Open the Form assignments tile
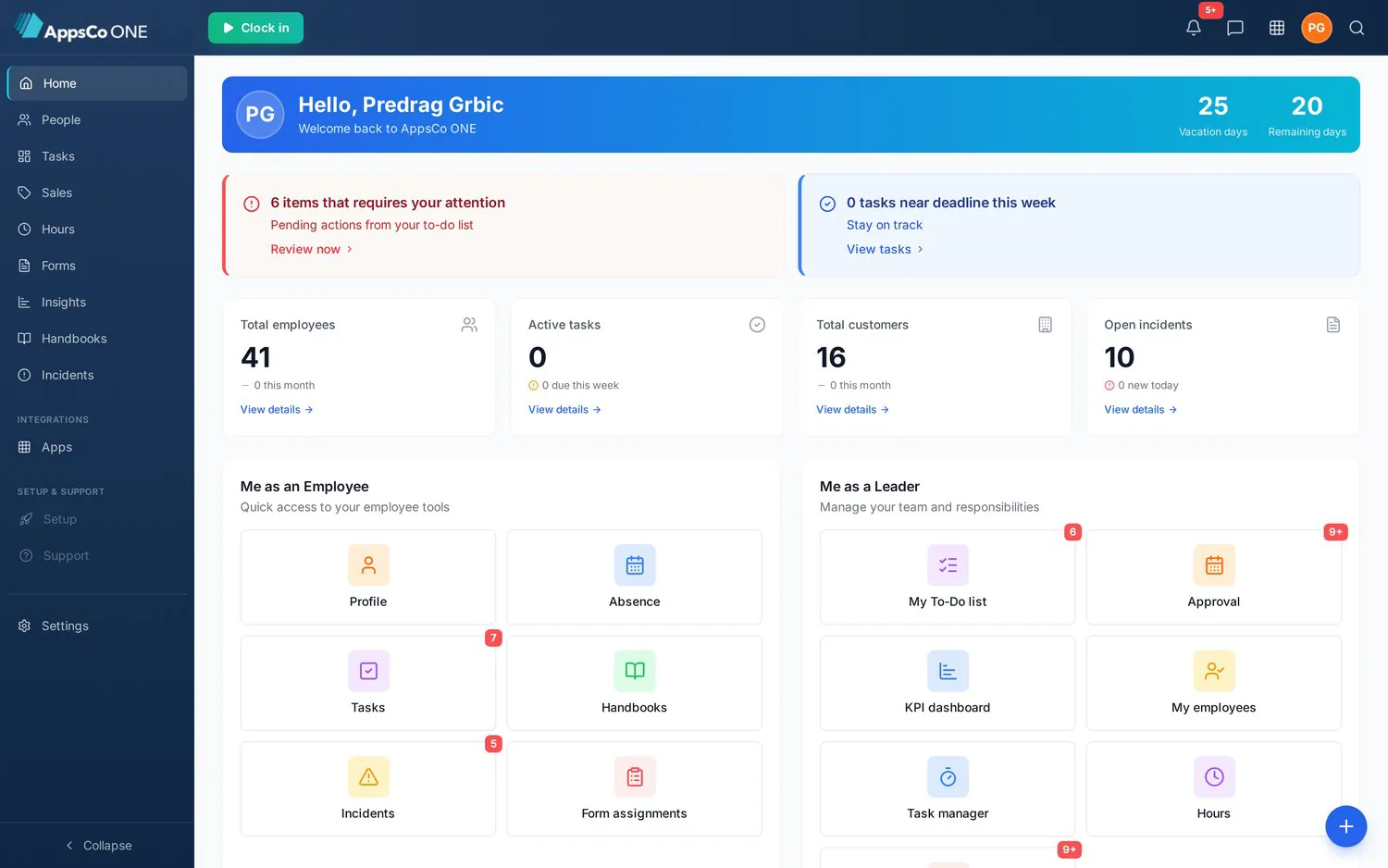 tap(635, 789)
